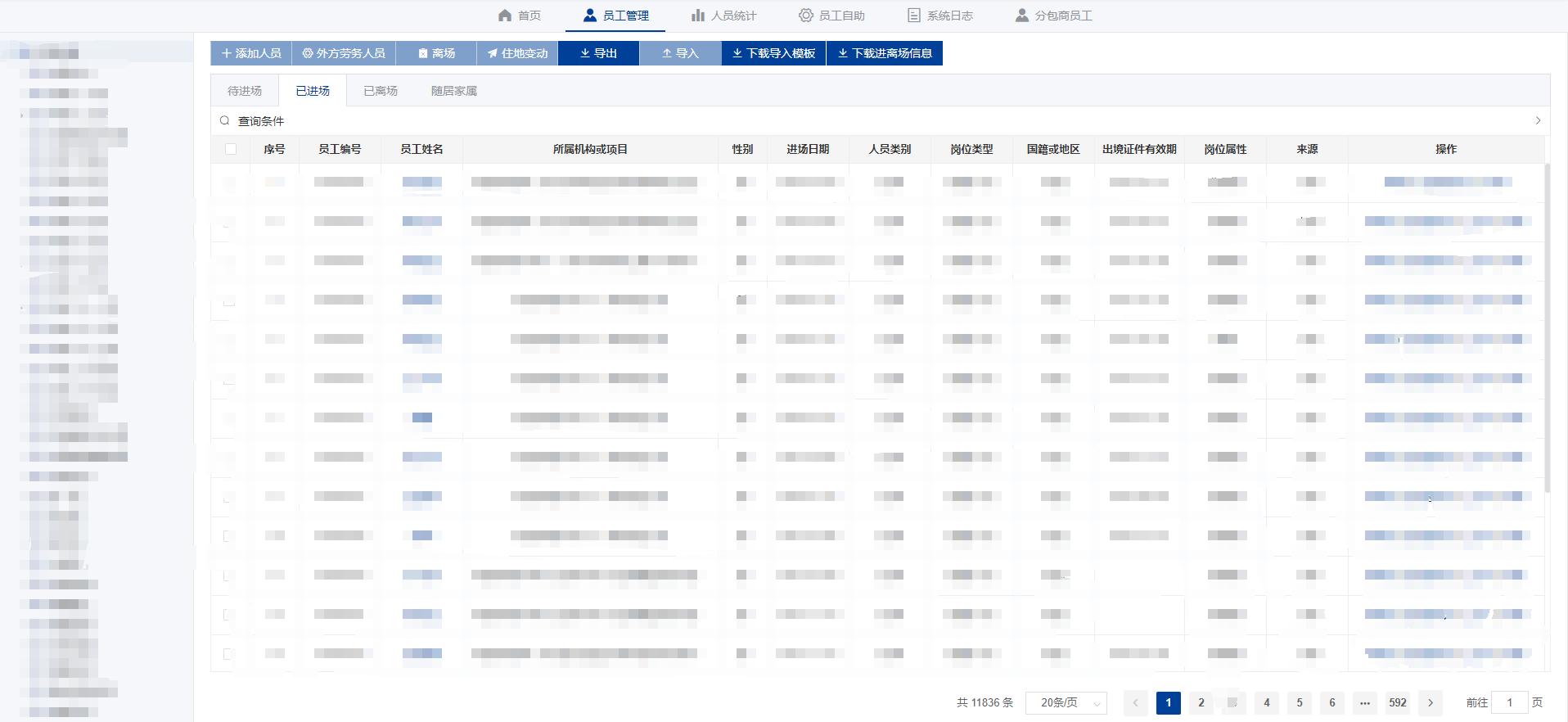Click the 国籍或地区 column header
1568x722 pixels.
click(1053, 149)
